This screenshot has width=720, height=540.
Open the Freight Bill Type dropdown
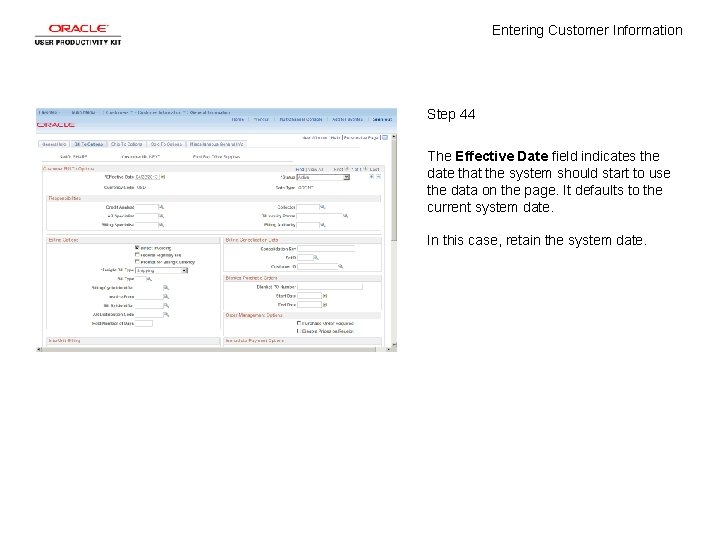click(161, 270)
